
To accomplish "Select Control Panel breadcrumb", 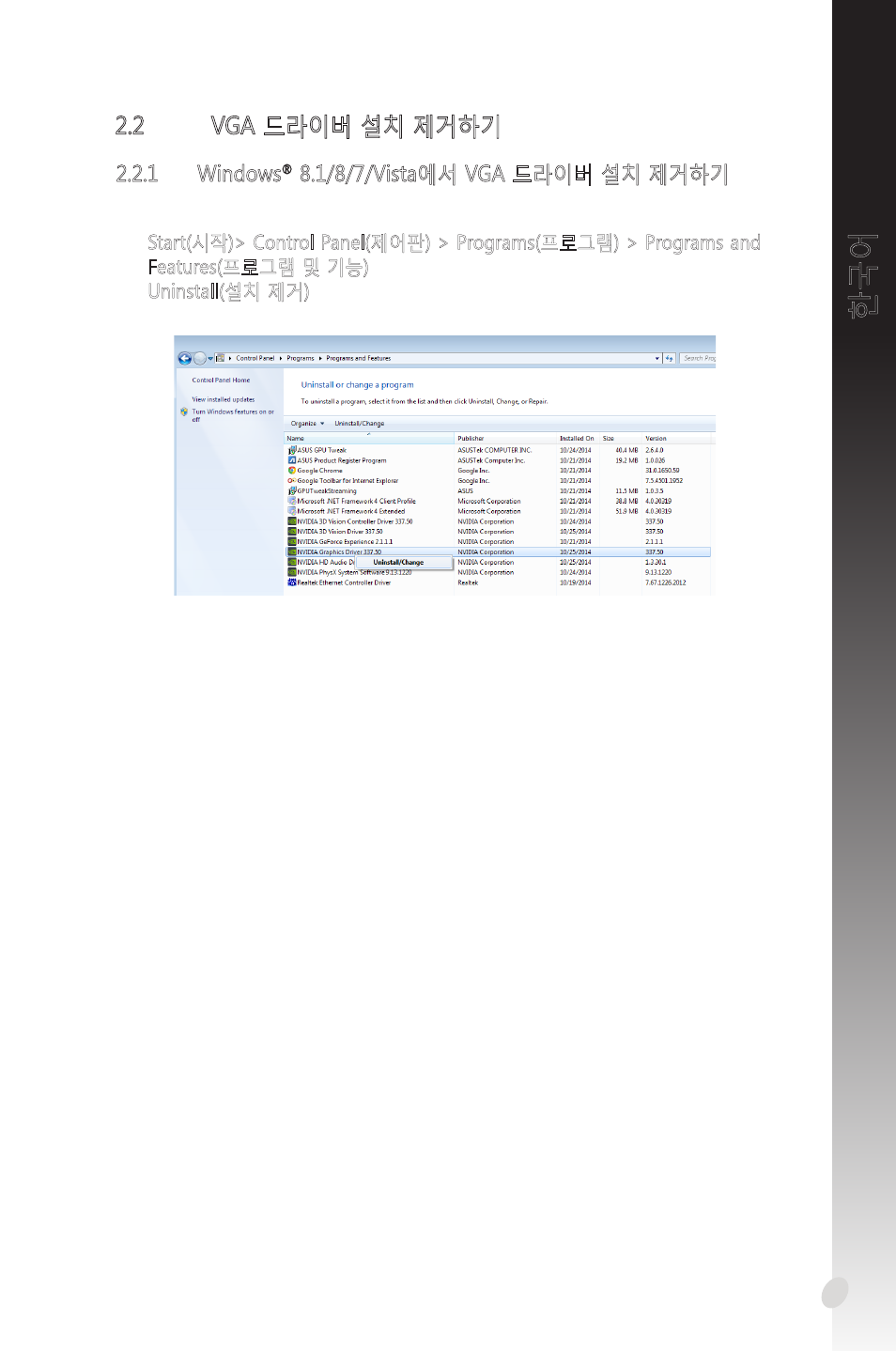I will tap(255, 358).
